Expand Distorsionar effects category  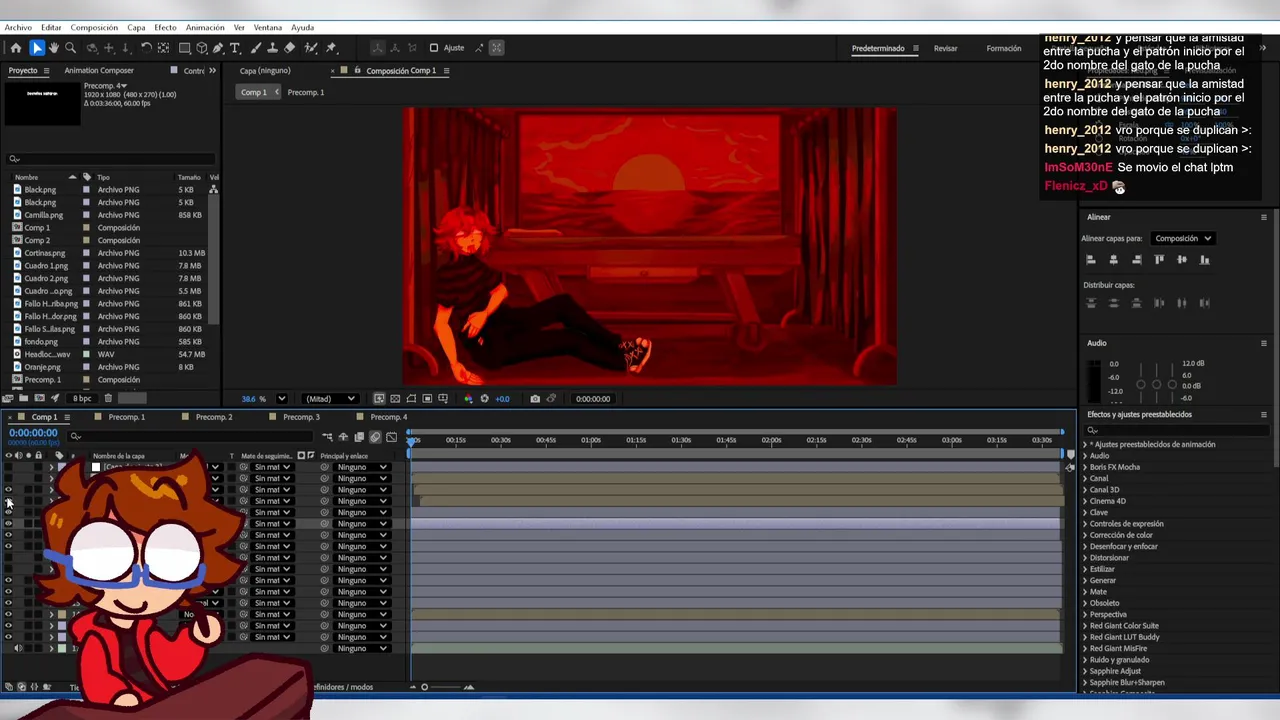[1086, 558]
